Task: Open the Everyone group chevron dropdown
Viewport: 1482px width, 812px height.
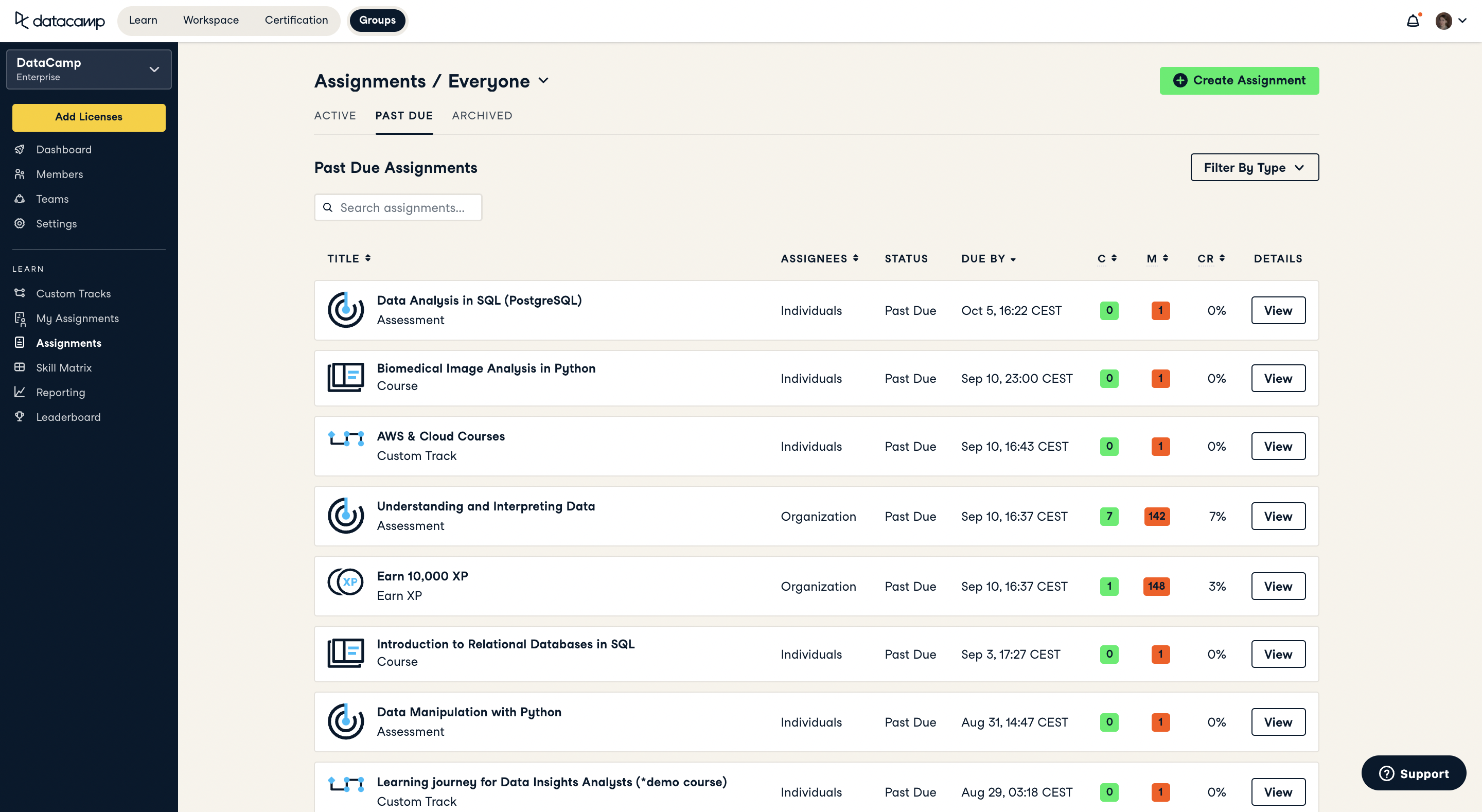Action: pos(544,81)
